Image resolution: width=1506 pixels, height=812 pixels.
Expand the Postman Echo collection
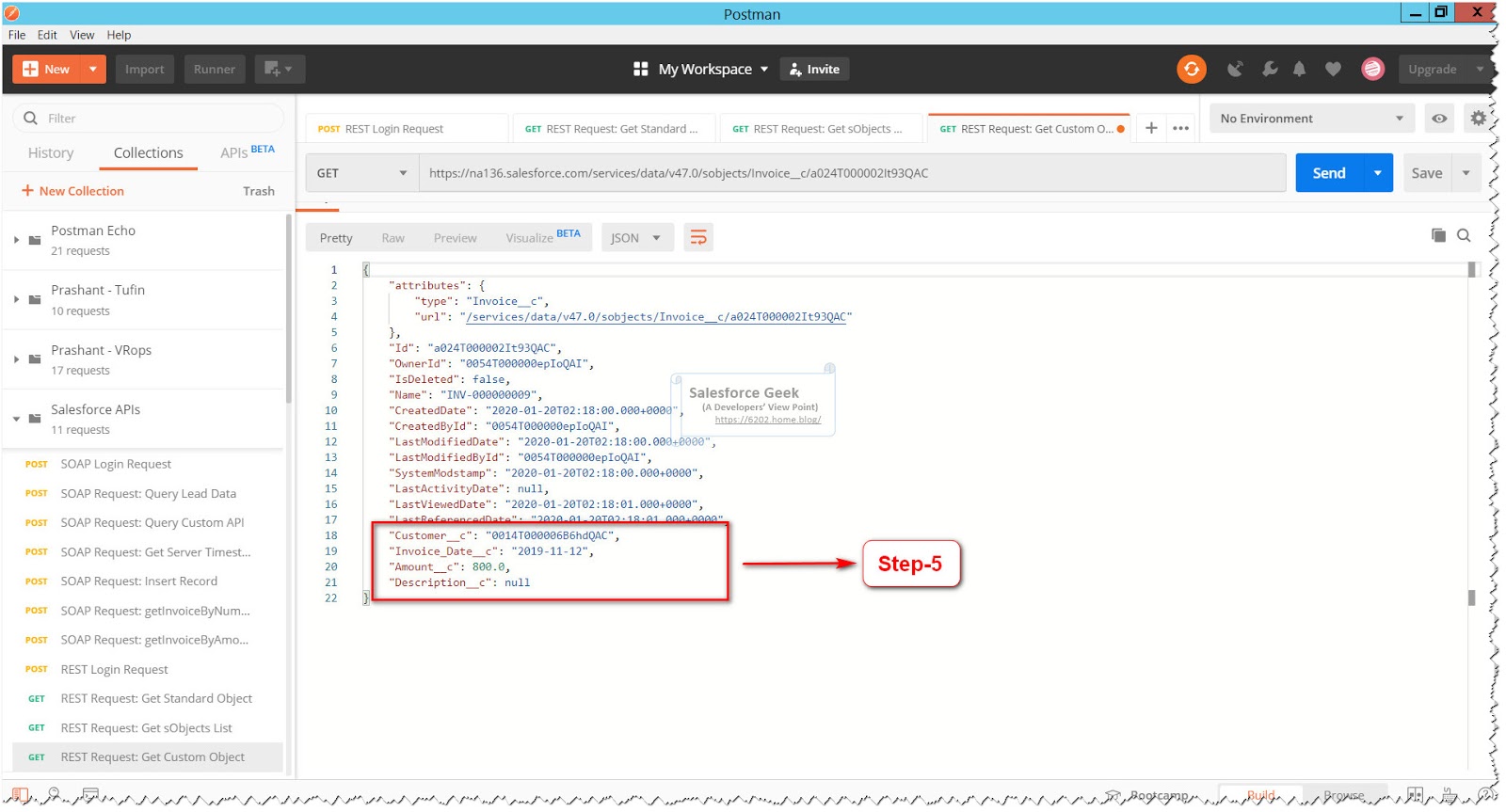click(x=16, y=240)
